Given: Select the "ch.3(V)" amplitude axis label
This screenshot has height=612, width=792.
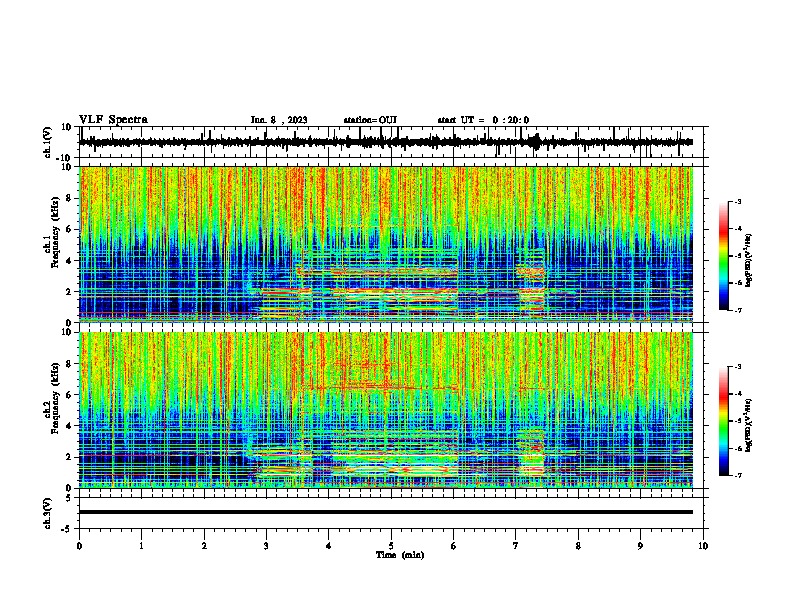Looking at the screenshot, I should tap(48, 513).
